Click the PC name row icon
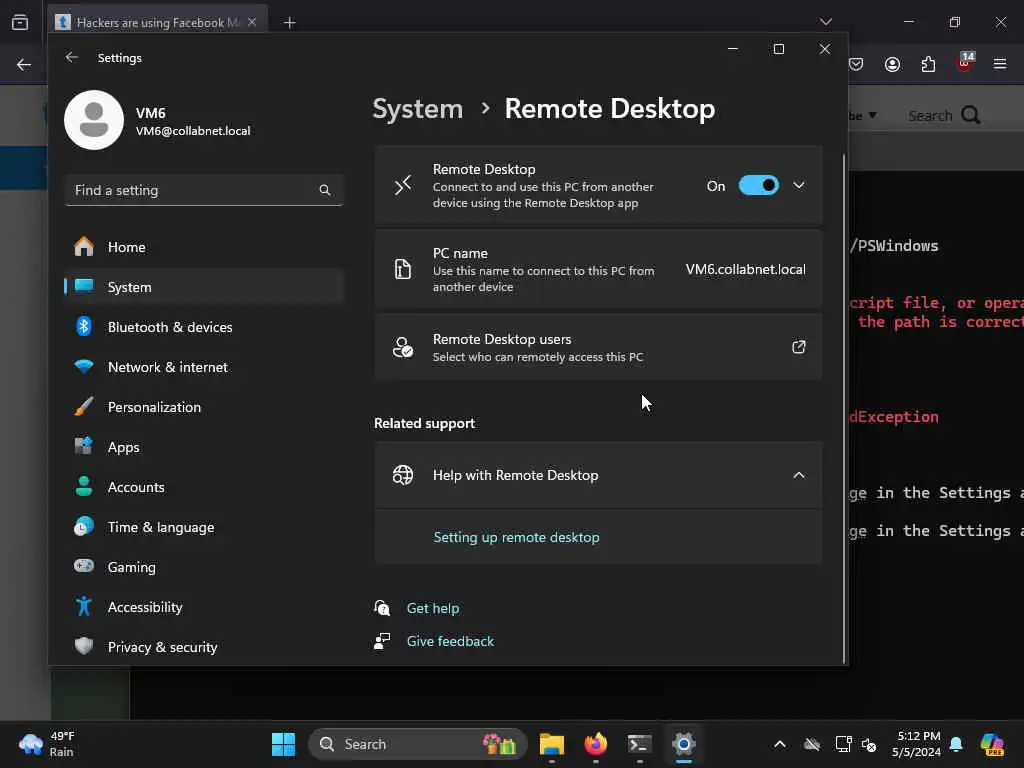The width and height of the screenshot is (1024, 768). tap(403, 268)
